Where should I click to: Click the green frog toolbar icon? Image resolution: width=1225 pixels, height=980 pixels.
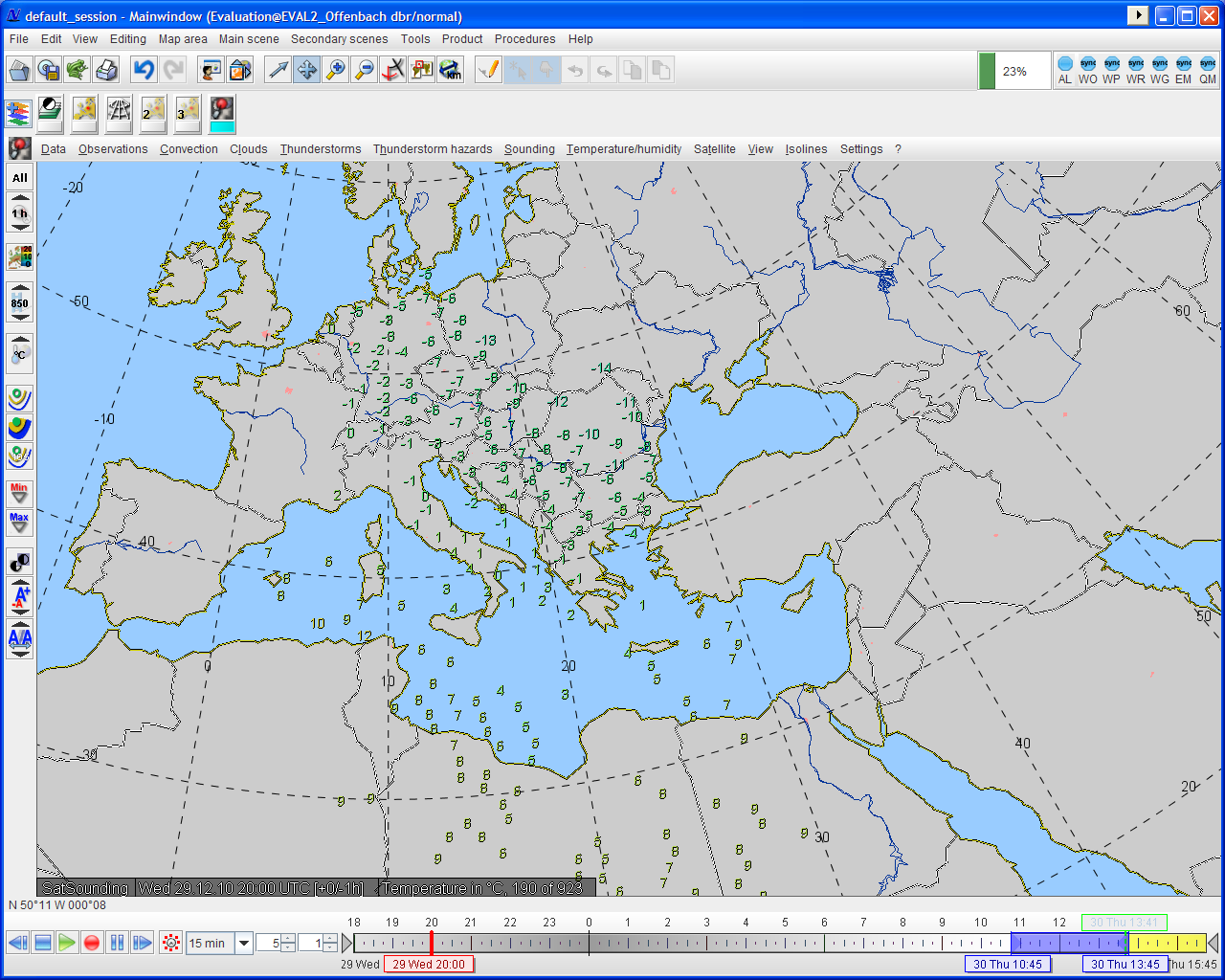pos(78,70)
